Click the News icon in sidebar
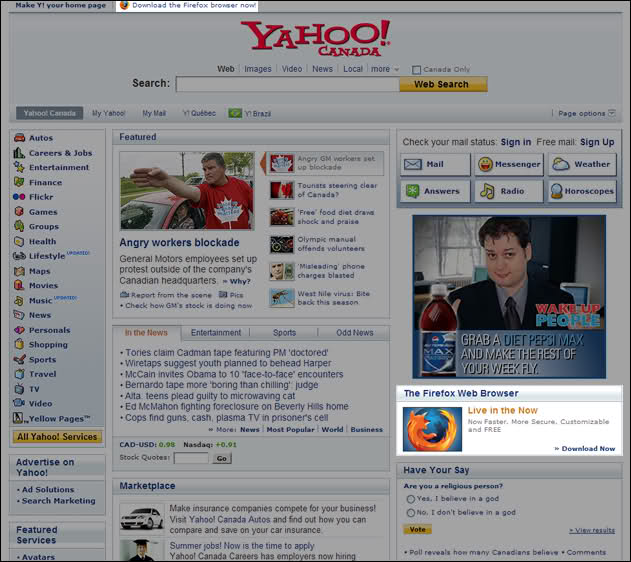Image resolution: width=631 pixels, height=562 pixels. point(19,315)
